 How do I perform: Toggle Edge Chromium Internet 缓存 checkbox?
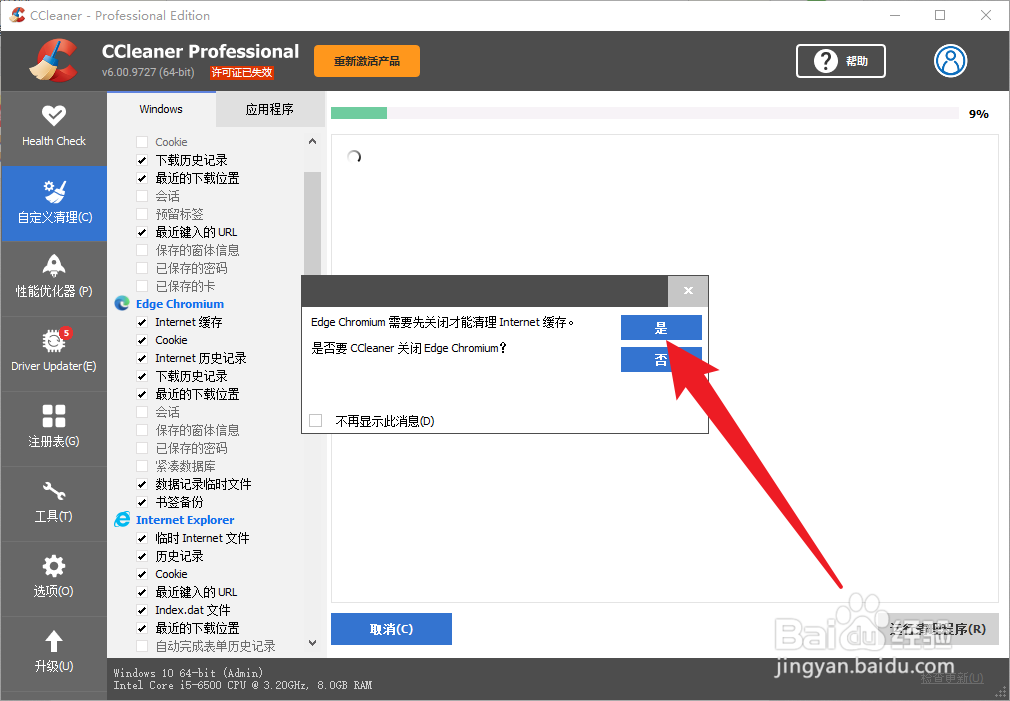click(x=142, y=322)
